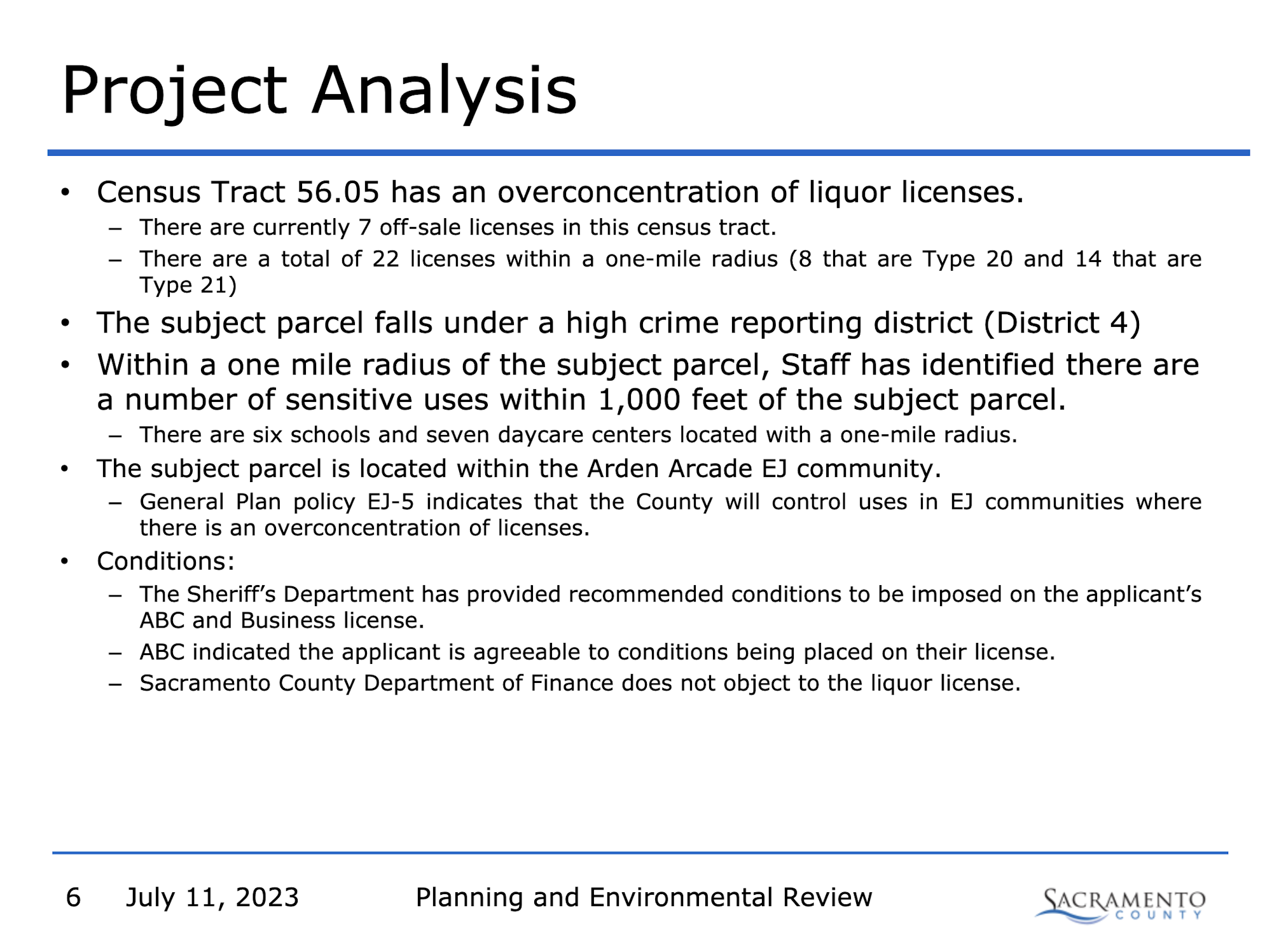Click the Project Analysis slide title

(x=319, y=91)
